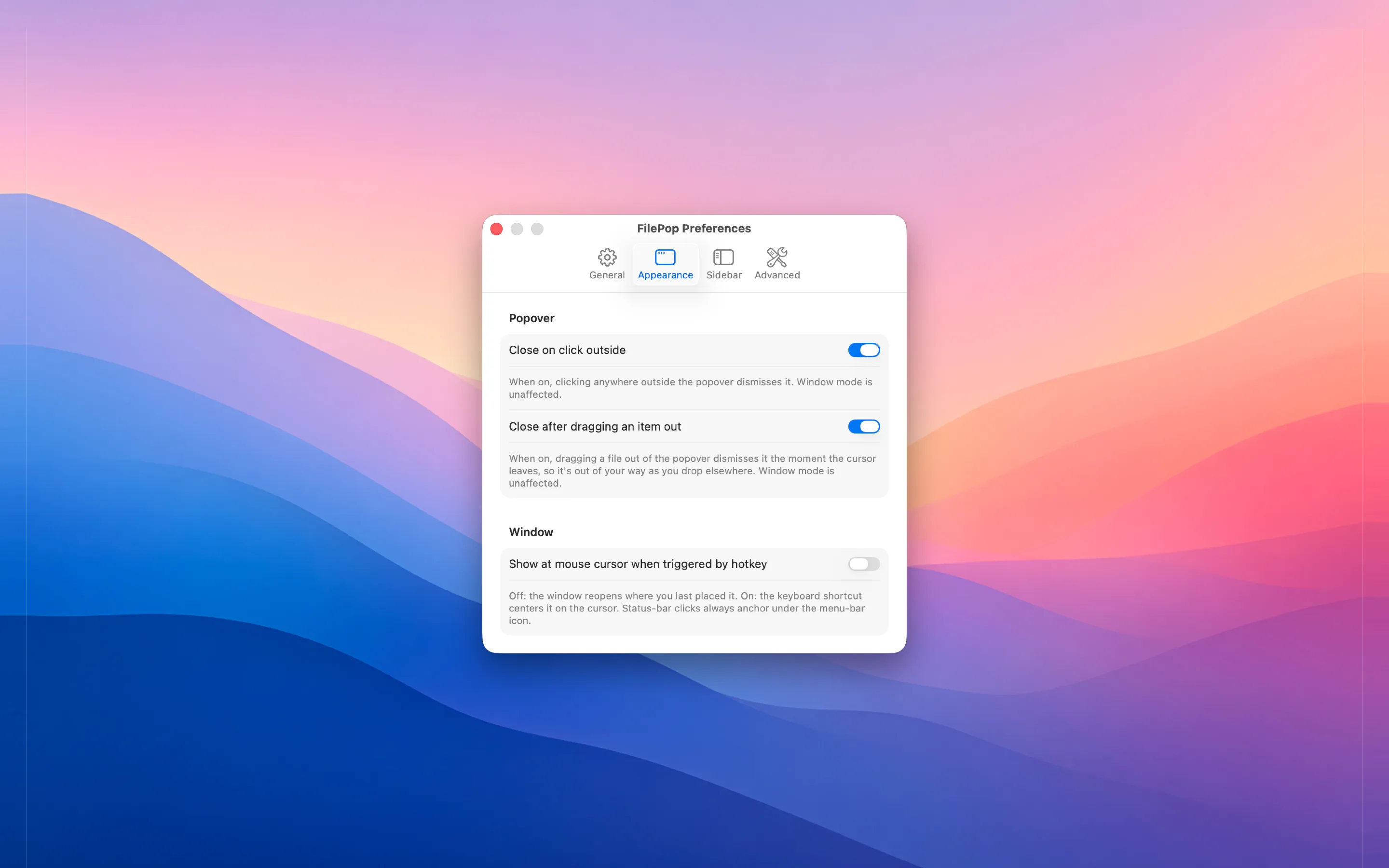The width and height of the screenshot is (1389, 868).
Task: Click the Window section heading
Action: click(x=531, y=532)
